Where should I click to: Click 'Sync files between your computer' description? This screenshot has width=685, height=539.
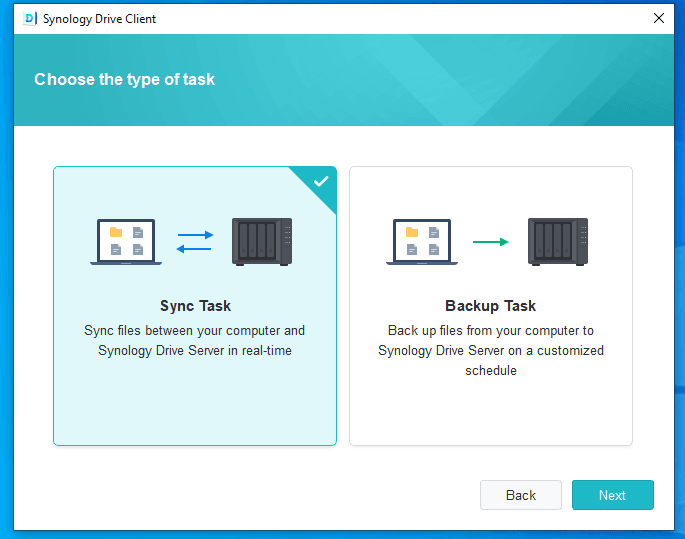(195, 340)
